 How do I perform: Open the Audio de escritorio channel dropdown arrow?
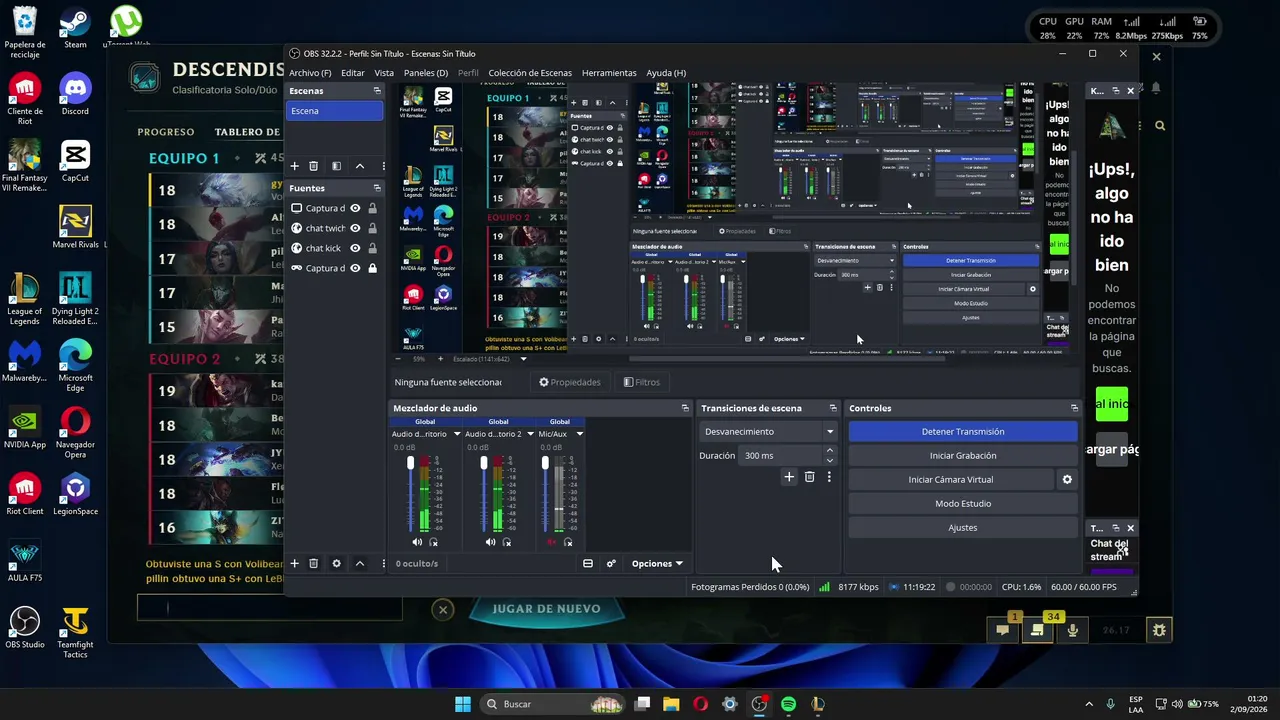[457, 434]
